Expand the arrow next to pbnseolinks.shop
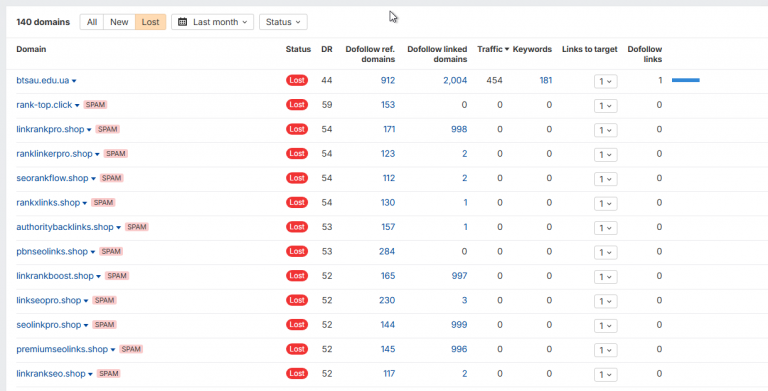Viewport: 768px width, 391px height. [x=93, y=252]
